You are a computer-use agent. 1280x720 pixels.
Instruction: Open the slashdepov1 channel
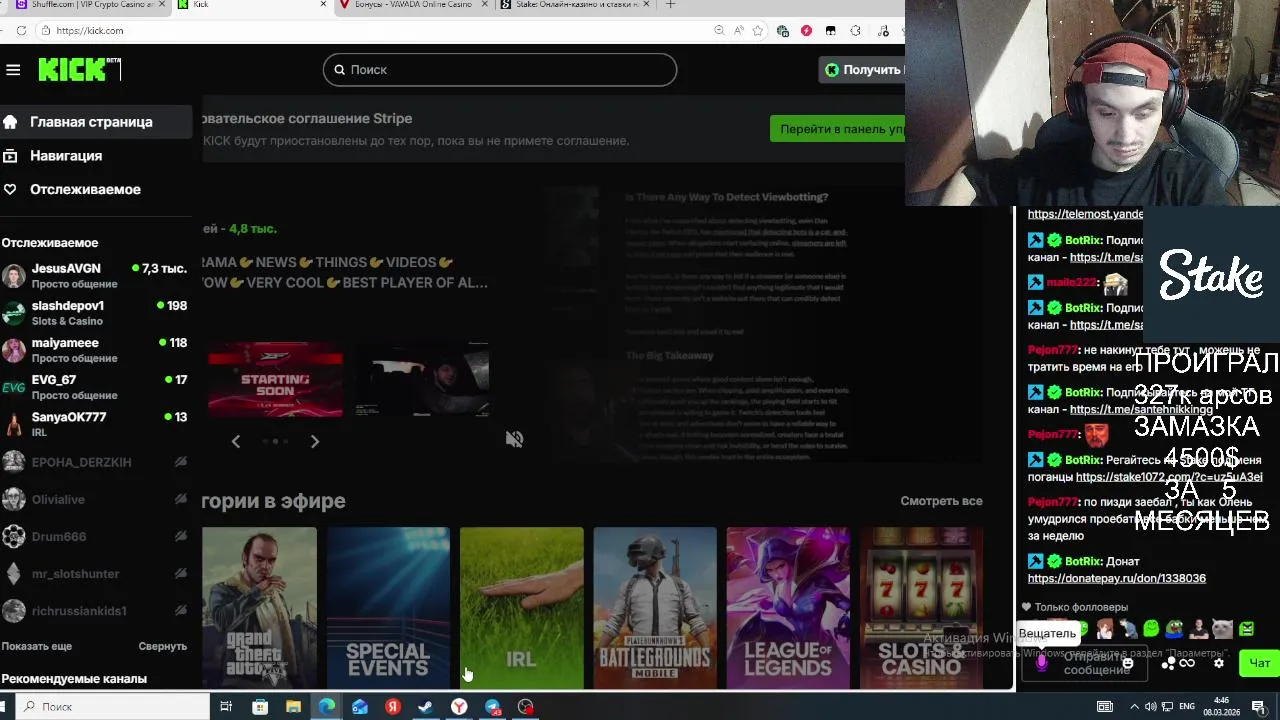pos(95,313)
